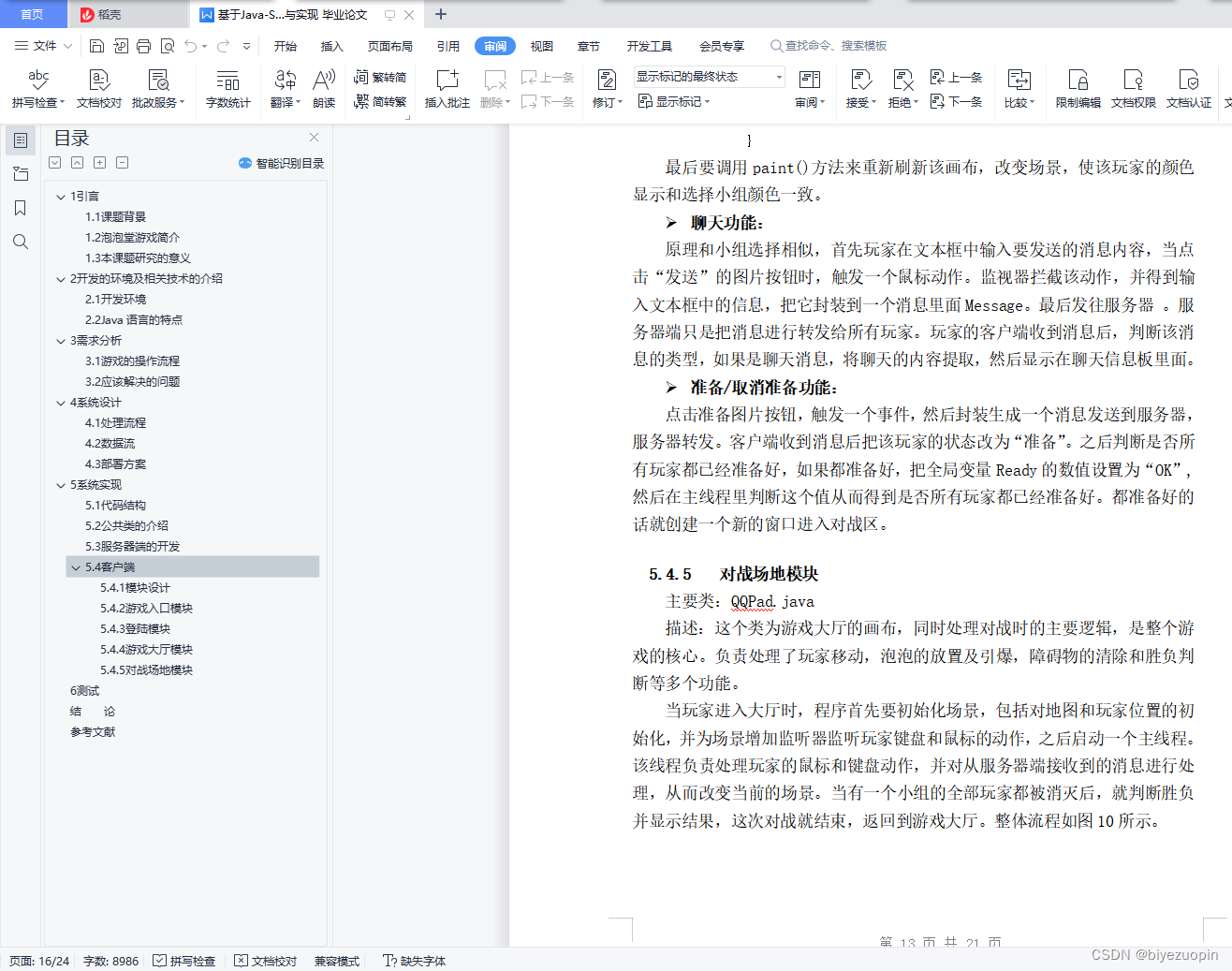Click the page indicator 页面: 16/24
Screen dimensions: 1232x971
click(x=39, y=961)
